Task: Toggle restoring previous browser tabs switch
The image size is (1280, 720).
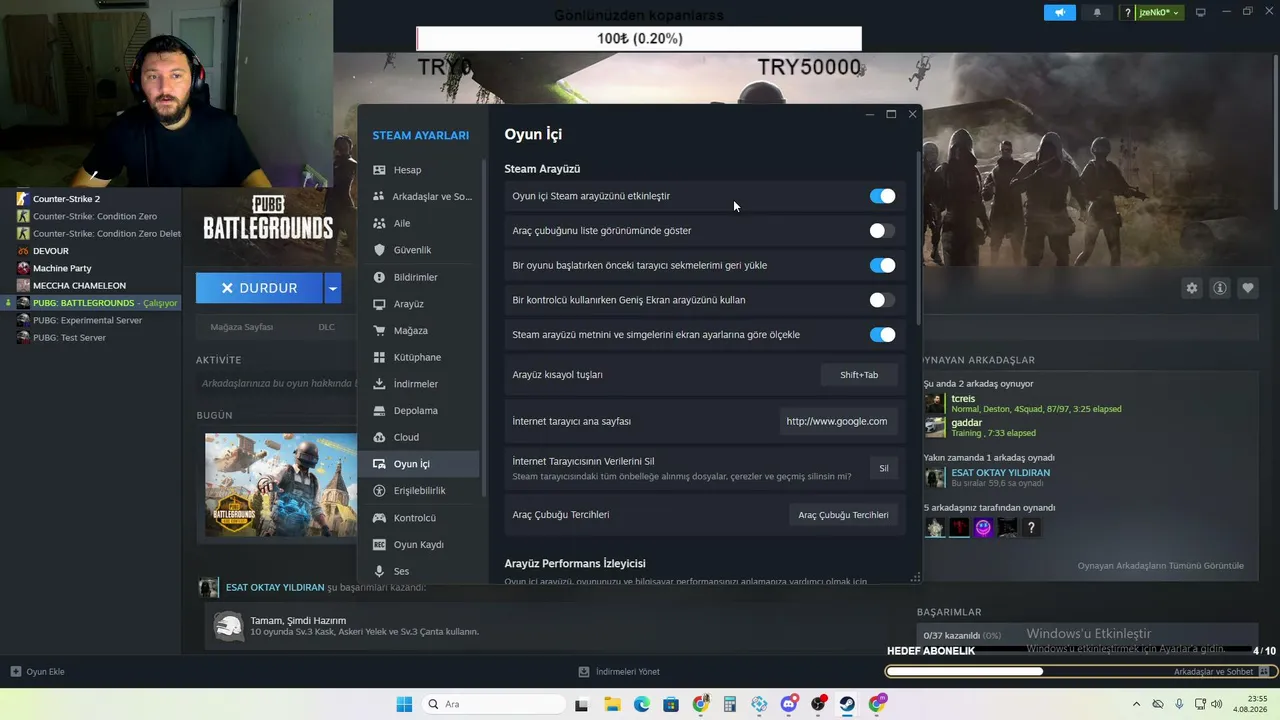Action: (882, 265)
